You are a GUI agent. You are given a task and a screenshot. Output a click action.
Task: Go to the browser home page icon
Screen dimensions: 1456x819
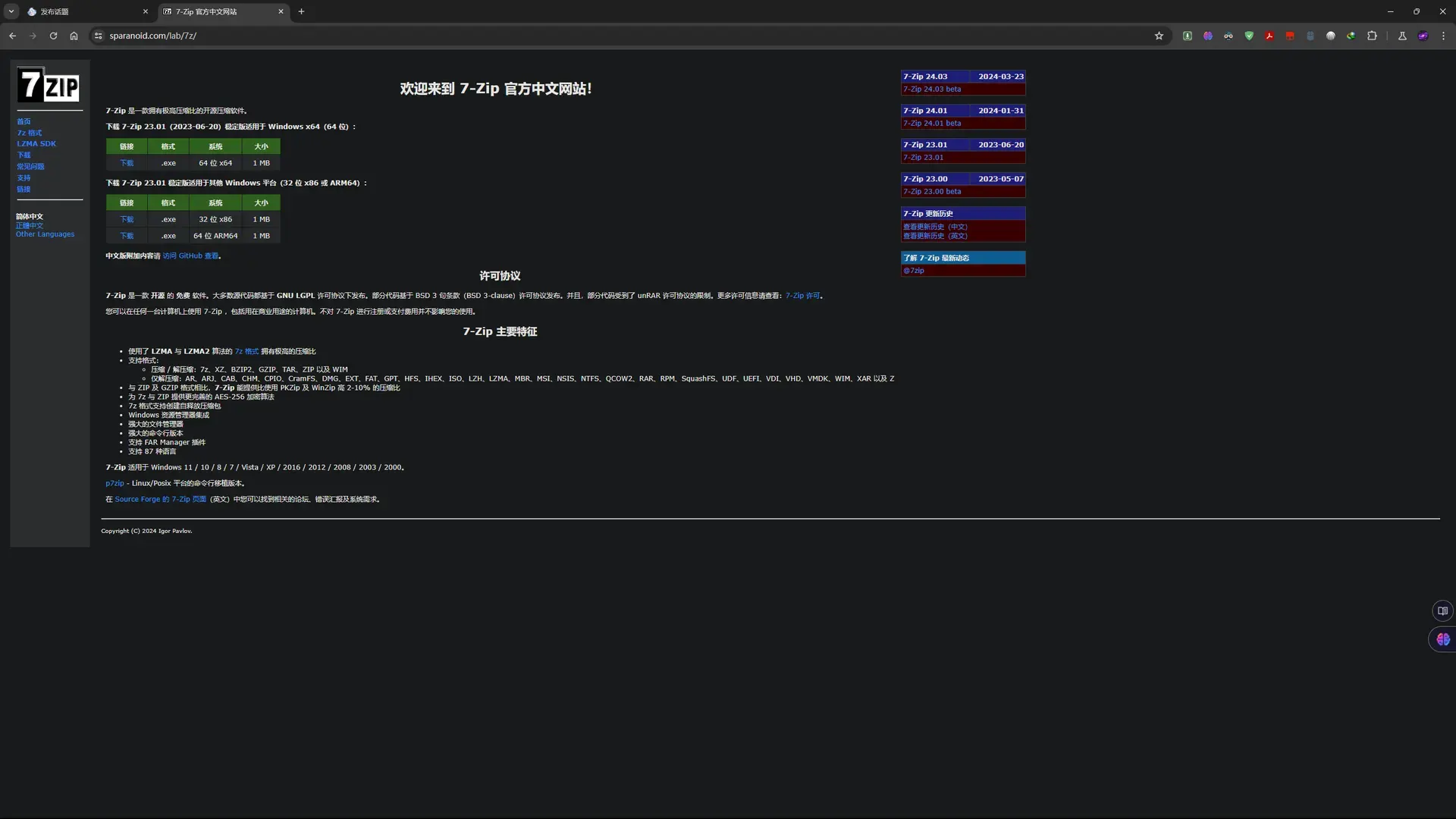(74, 36)
